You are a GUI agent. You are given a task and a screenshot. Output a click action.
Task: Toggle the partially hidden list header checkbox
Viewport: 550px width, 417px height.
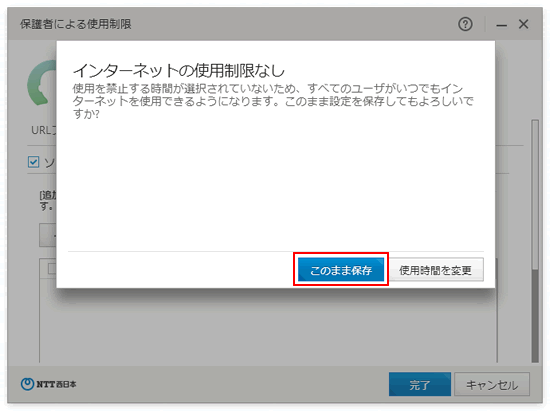52,268
